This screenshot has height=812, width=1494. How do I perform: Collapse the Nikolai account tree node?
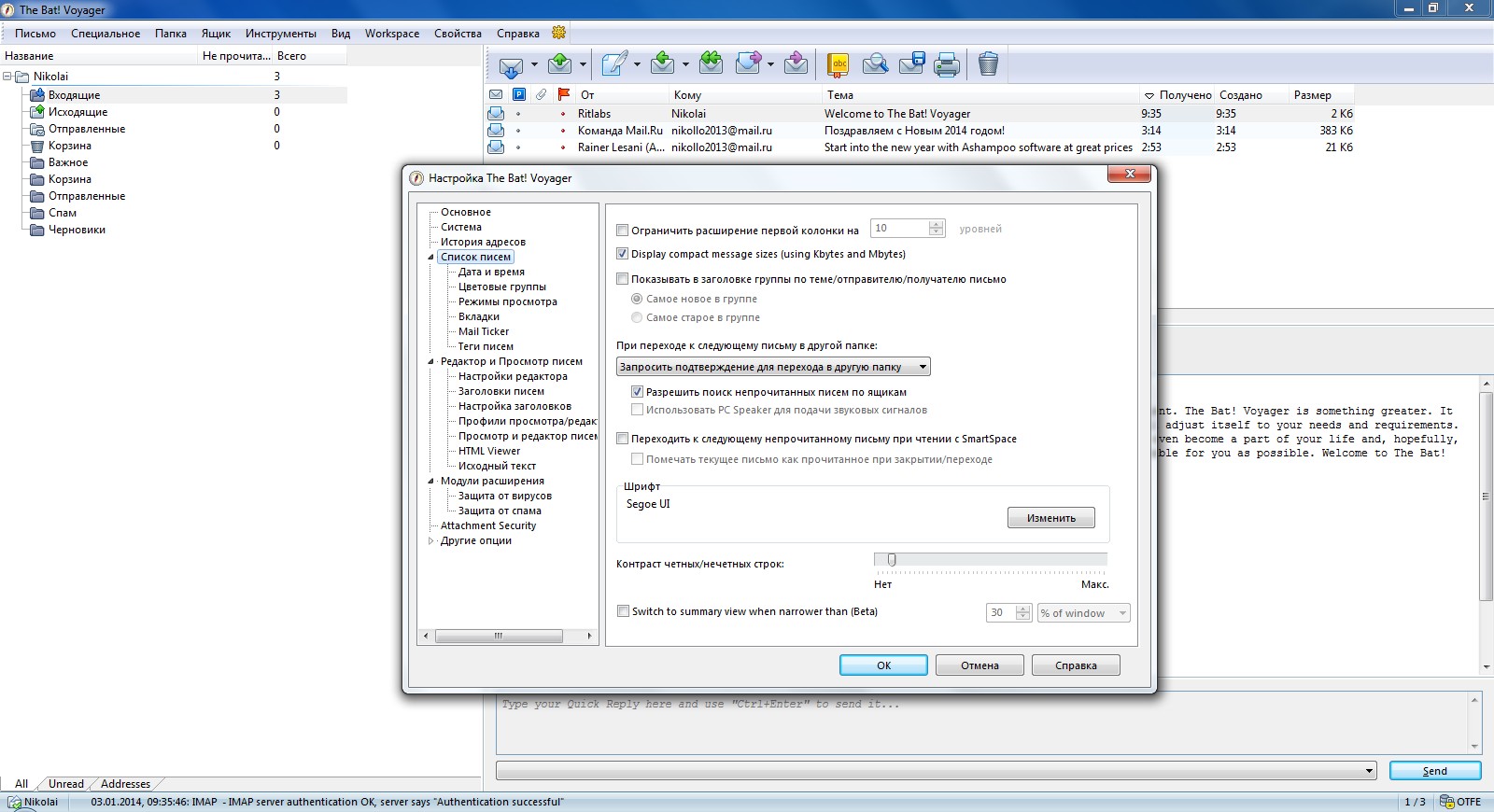7,77
